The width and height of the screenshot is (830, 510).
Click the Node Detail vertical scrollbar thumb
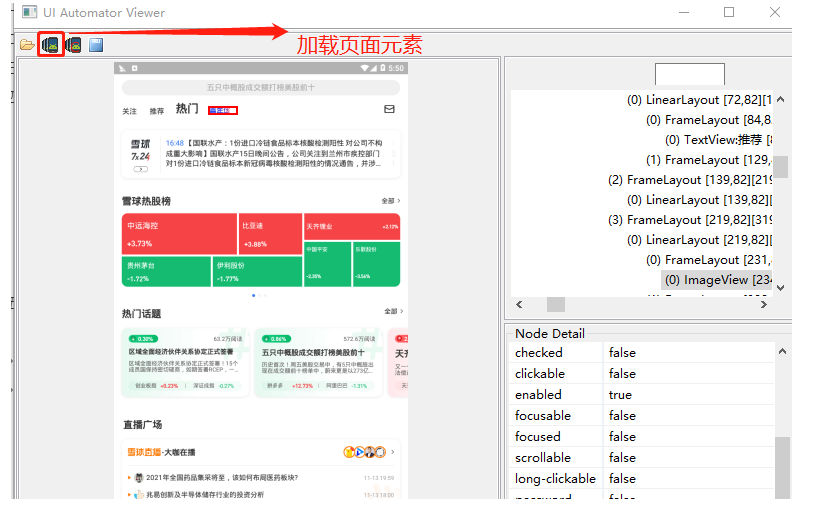point(782,468)
